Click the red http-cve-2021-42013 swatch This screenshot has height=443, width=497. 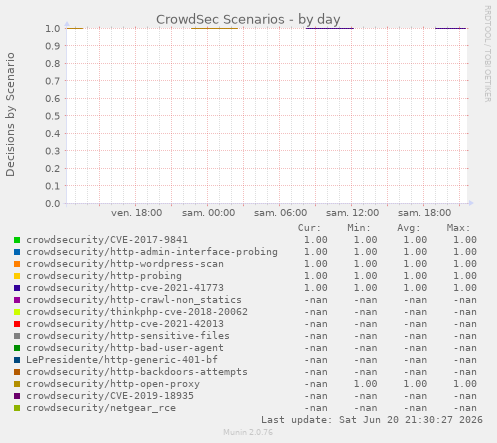(17, 324)
